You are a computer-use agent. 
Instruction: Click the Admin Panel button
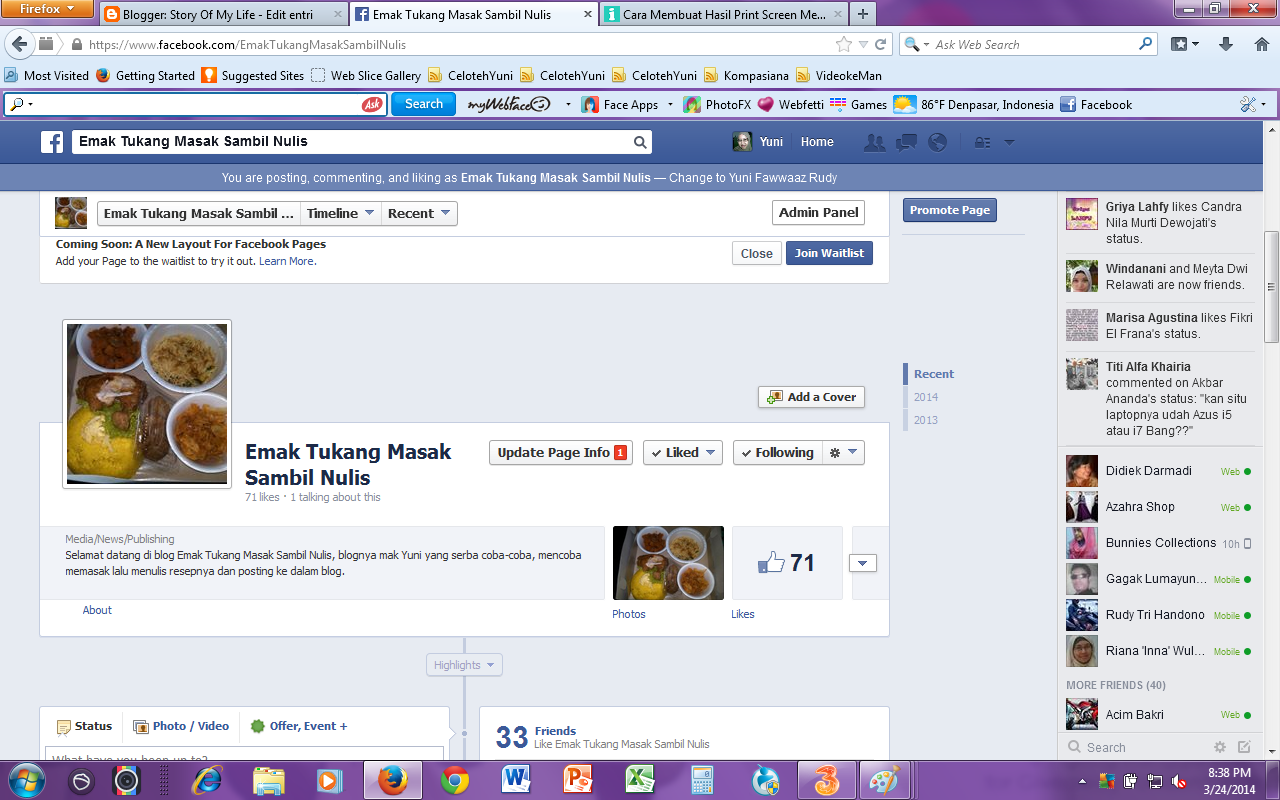tap(819, 212)
